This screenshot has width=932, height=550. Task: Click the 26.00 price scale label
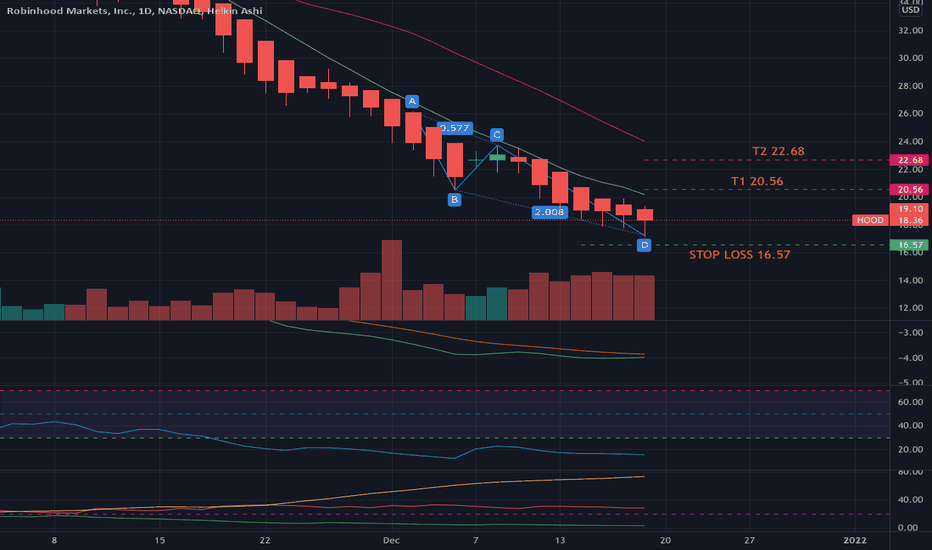pyautogui.click(x=910, y=114)
